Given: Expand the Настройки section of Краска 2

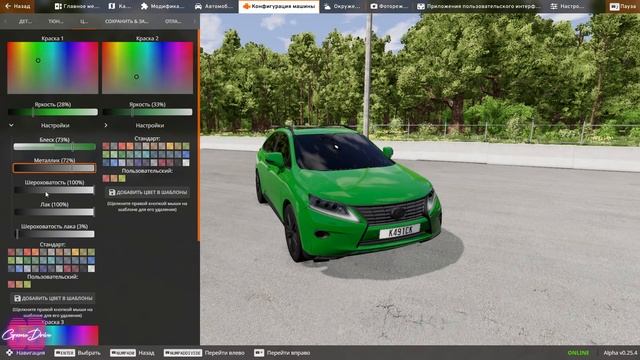Looking at the screenshot, I should [106, 125].
